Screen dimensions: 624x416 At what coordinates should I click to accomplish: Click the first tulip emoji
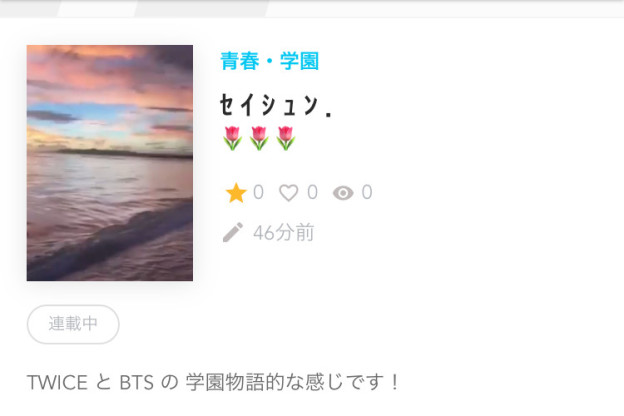(232, 138)
